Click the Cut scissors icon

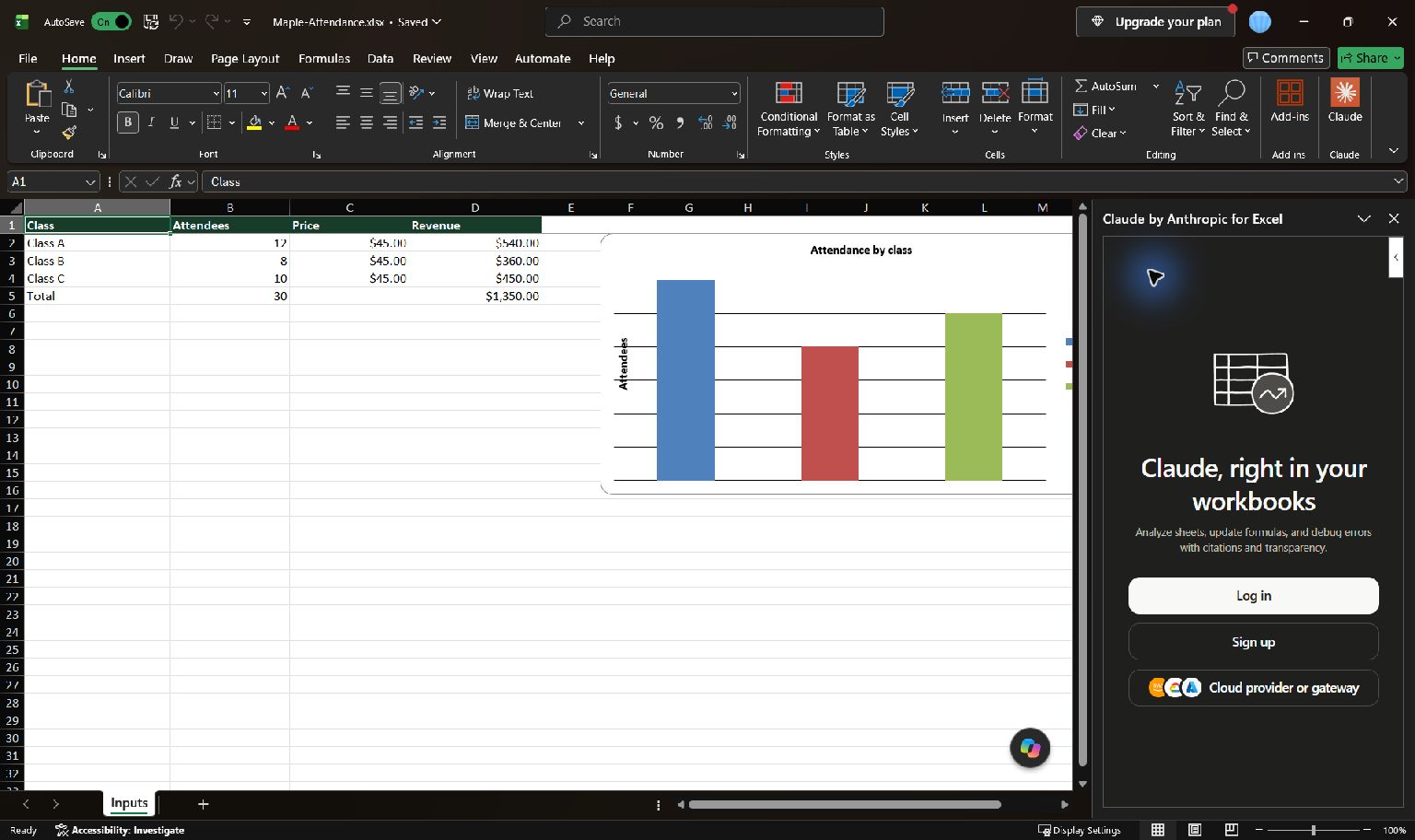(x=69, y=87)
